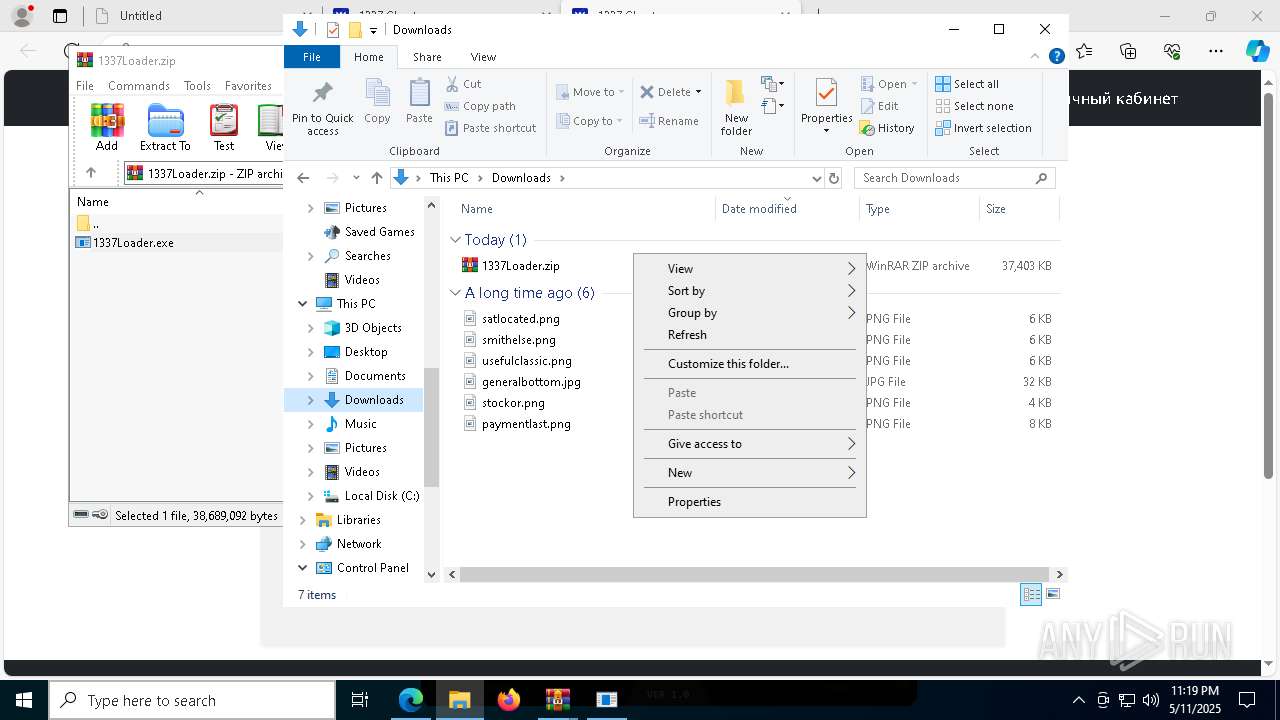This screenshot has height=720, width=1280.
Task: Open View submenu in context menu
Action: [x=750, y=269]
